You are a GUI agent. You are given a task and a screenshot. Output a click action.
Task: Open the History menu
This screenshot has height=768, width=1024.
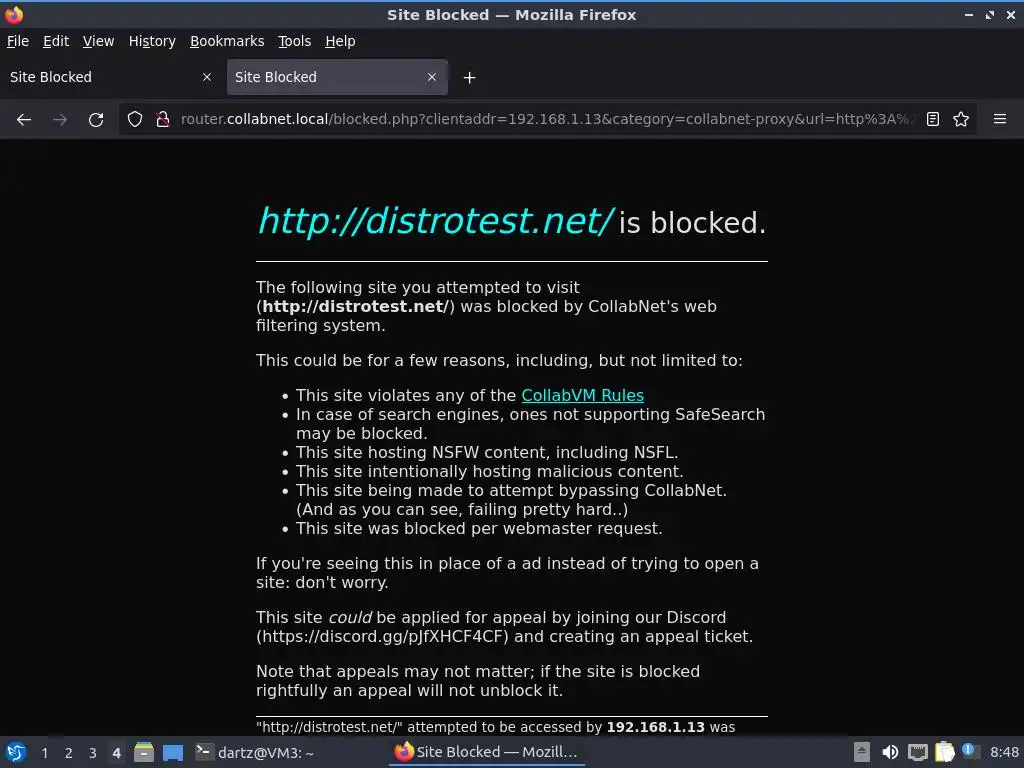(x=152, y=41)
